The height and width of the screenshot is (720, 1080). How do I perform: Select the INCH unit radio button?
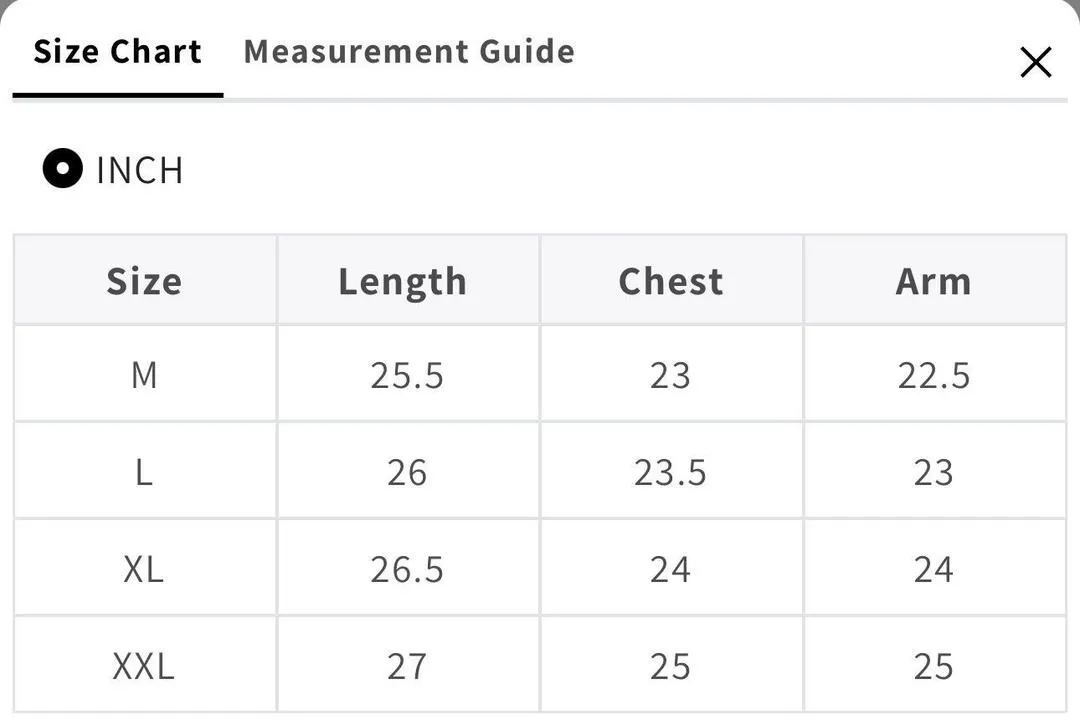click(62, 169)
